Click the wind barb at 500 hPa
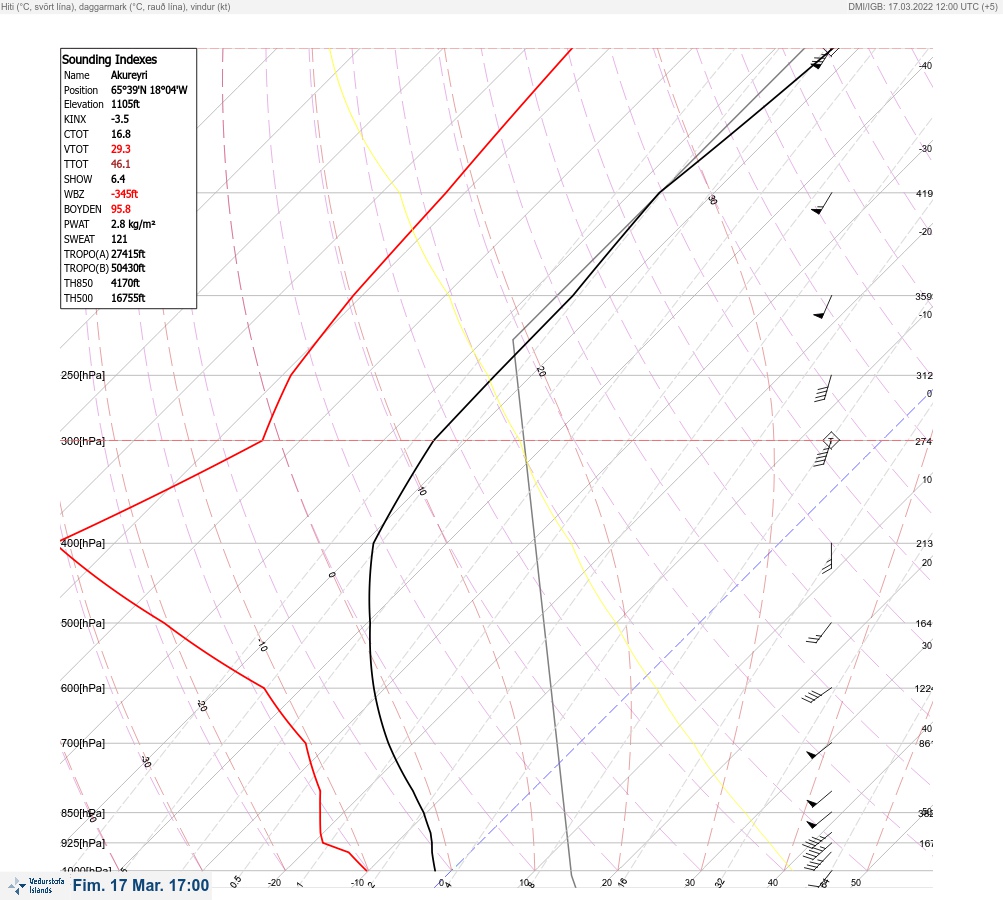This screenshot has width=1003, height=900. (x=819, y=633)
